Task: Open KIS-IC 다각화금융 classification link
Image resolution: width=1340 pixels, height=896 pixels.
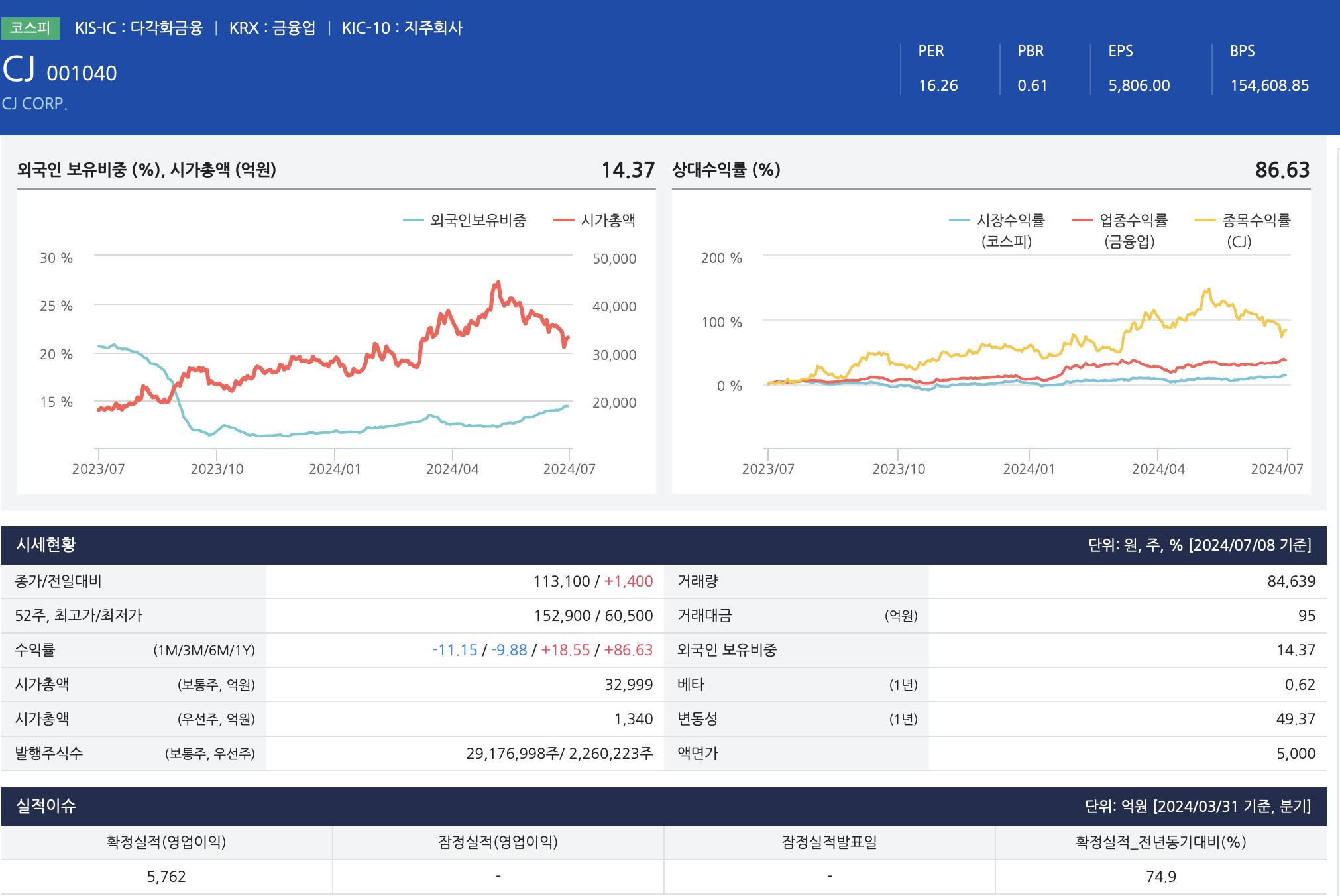Action: click(139, 28)
